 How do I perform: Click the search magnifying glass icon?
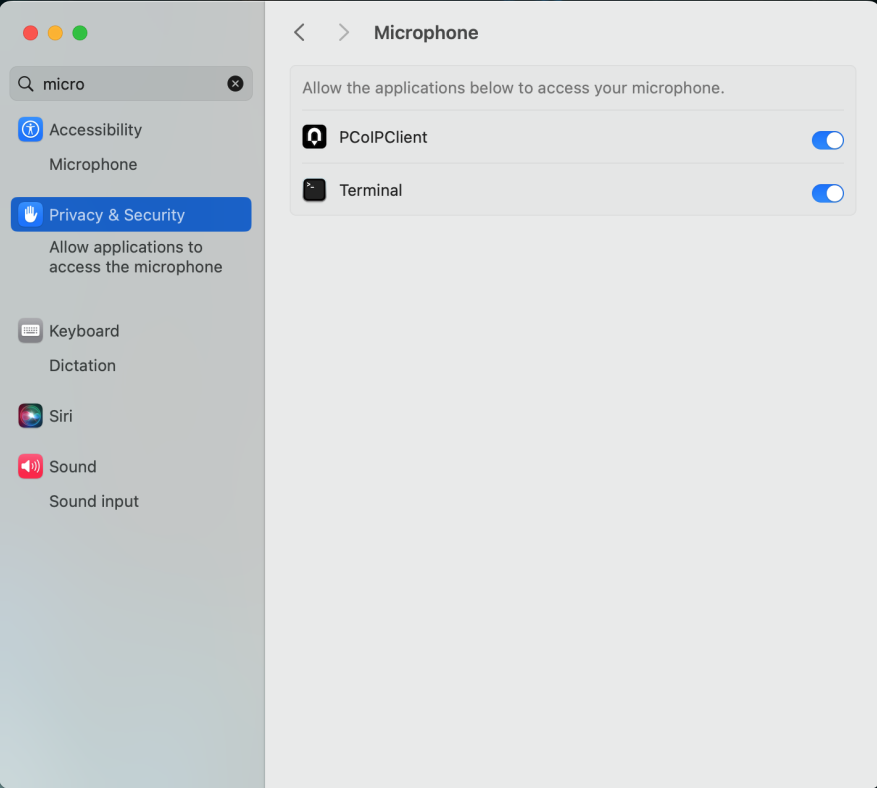(x=26, y=84)
